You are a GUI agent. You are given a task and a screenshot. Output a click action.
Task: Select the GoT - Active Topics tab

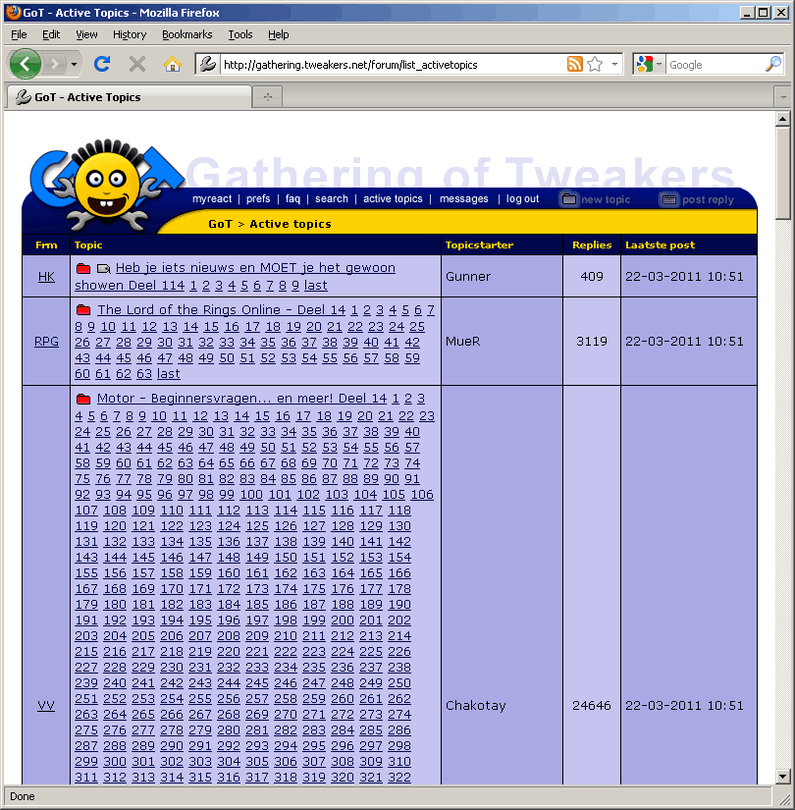click(129, 97)
